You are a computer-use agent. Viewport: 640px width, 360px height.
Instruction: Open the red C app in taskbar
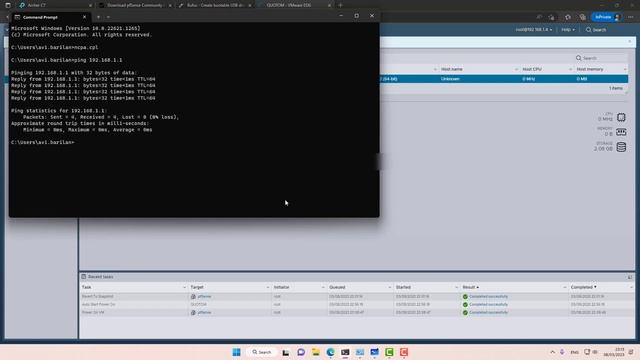(404, 352)
